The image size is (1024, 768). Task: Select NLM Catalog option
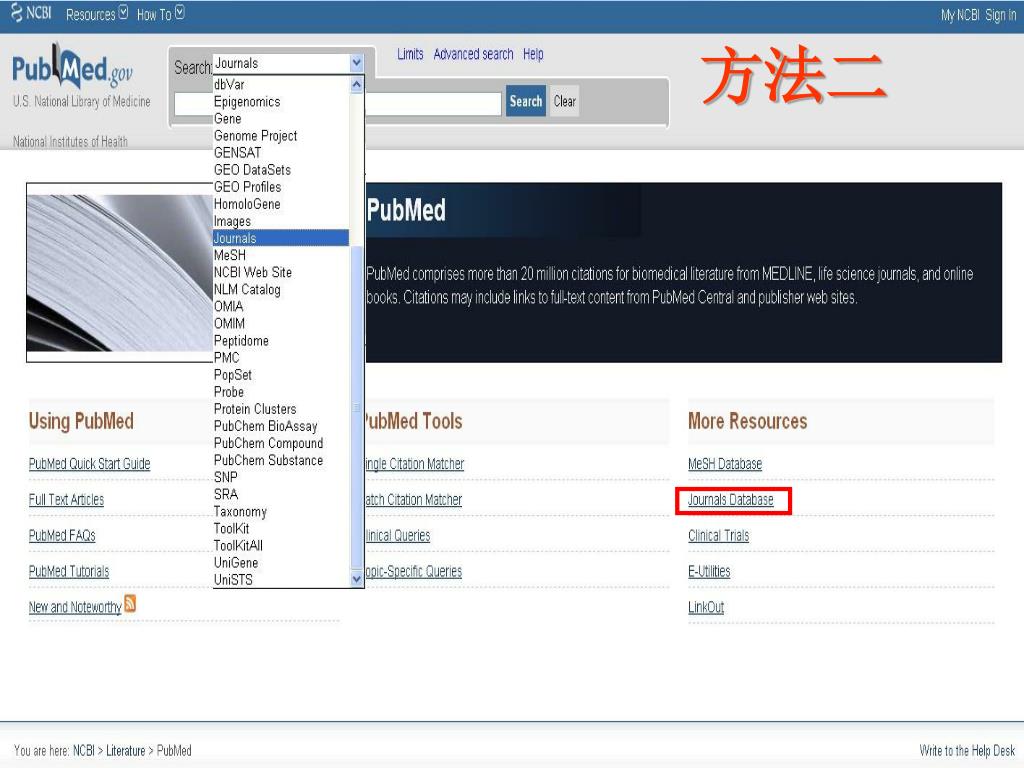tap(281, 289)
